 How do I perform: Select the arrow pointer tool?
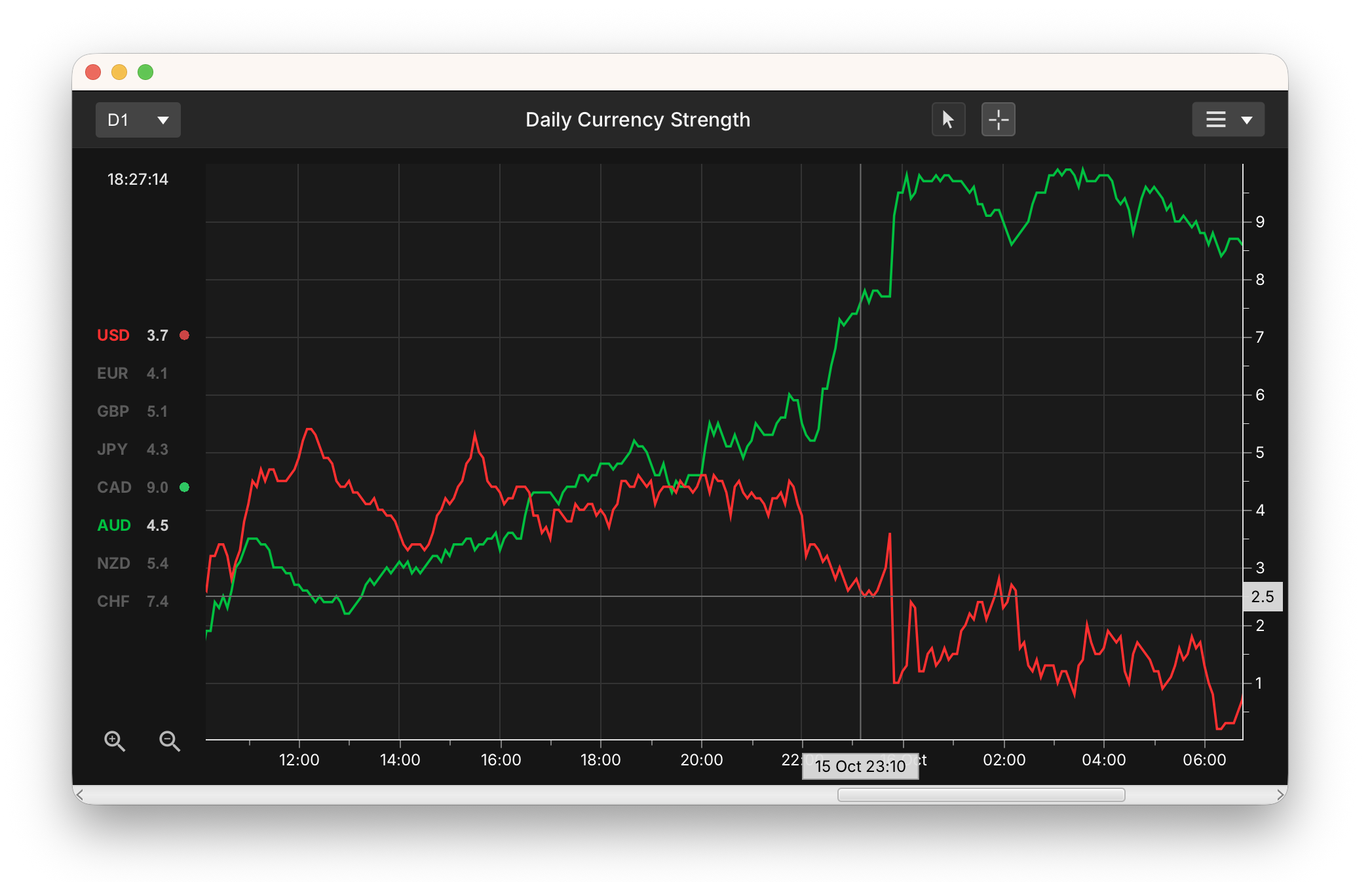tap(948, 120)
